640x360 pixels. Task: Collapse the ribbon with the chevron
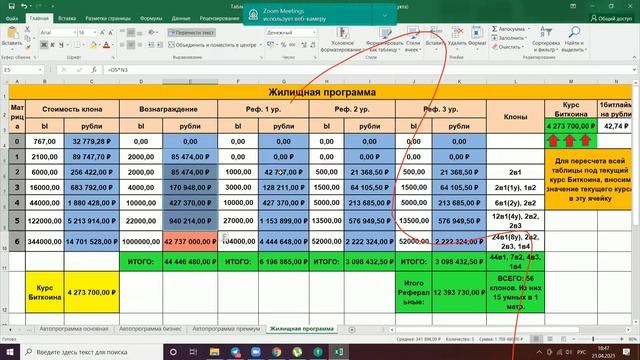(x=634, y=58)
